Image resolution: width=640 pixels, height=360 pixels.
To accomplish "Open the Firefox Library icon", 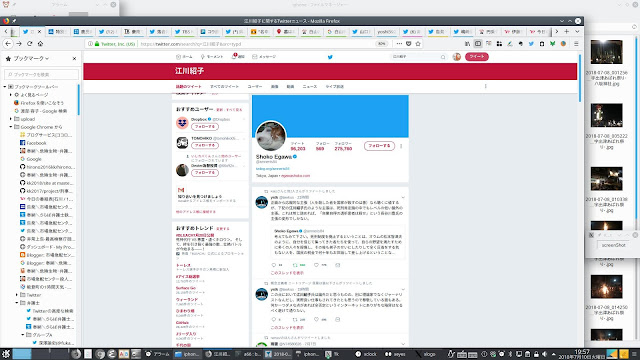I will pos(467,44).
